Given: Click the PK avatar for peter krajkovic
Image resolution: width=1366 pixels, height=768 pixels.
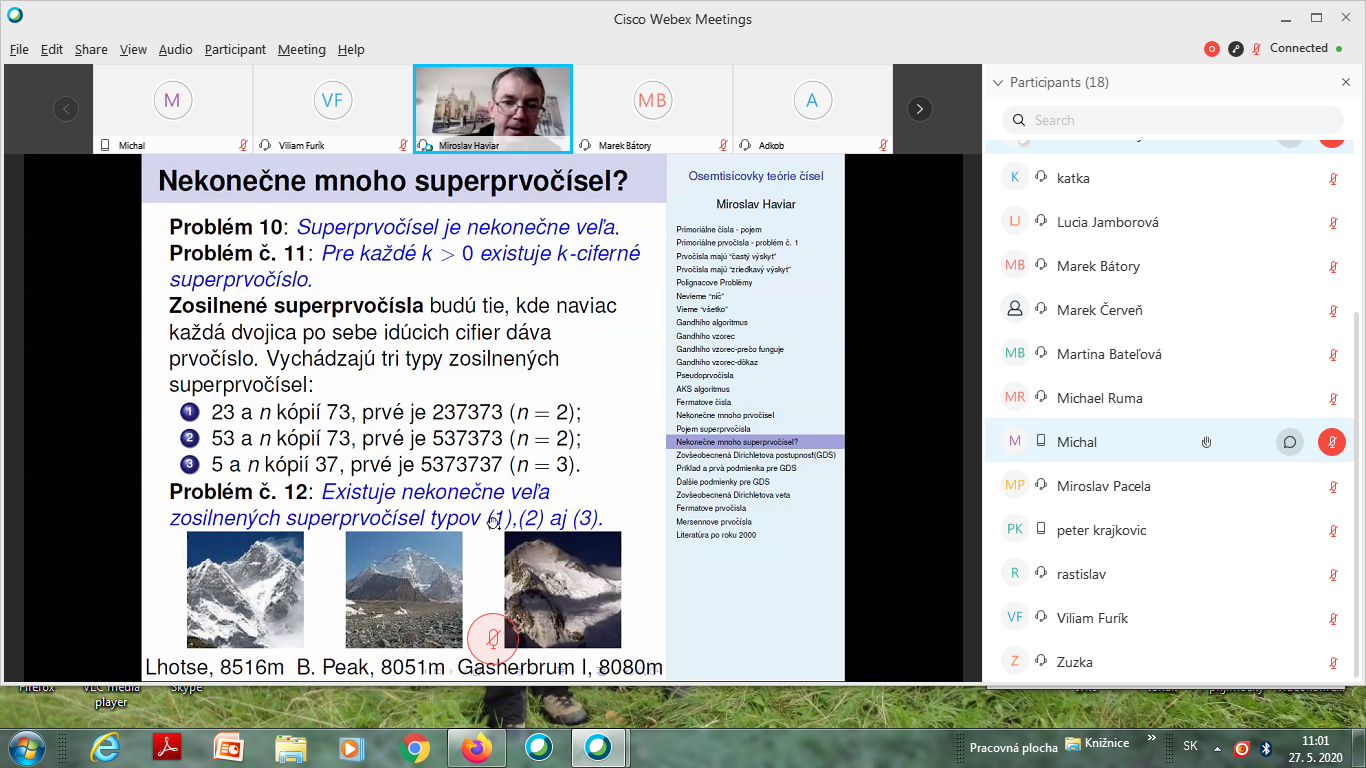Looking at the screenshot, I should click(1015, 530).
